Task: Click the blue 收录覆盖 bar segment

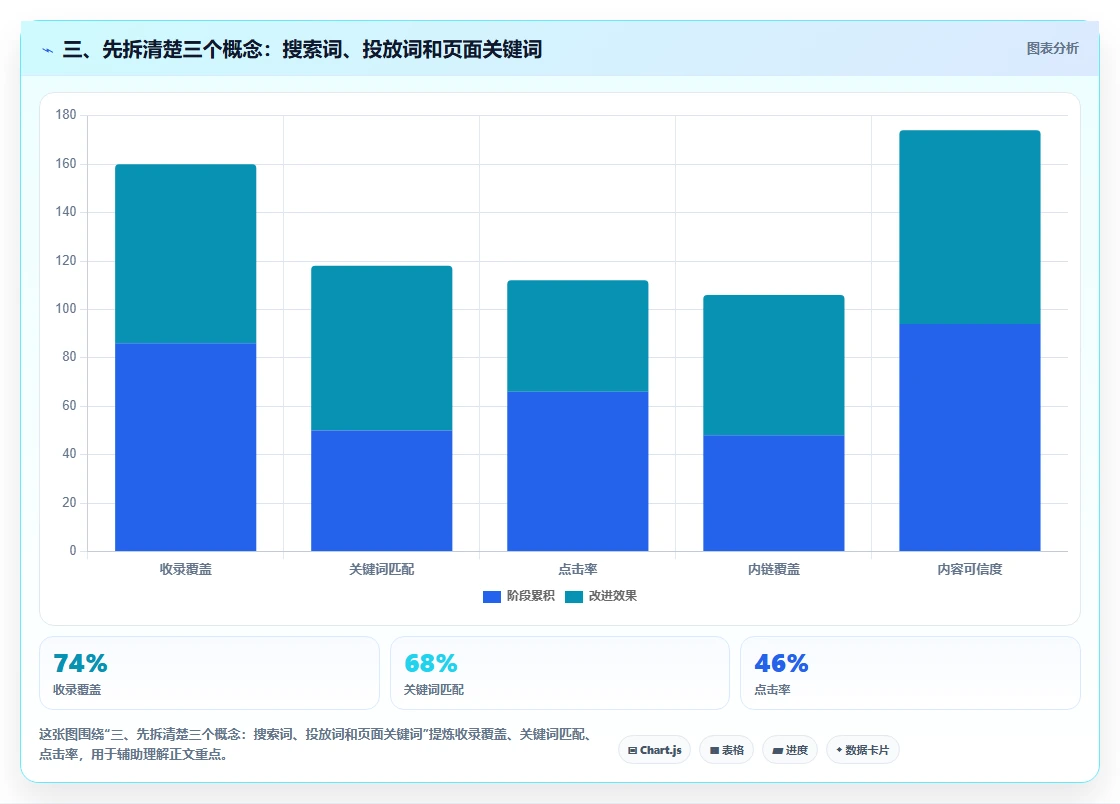Action: [x=186, y=447]
